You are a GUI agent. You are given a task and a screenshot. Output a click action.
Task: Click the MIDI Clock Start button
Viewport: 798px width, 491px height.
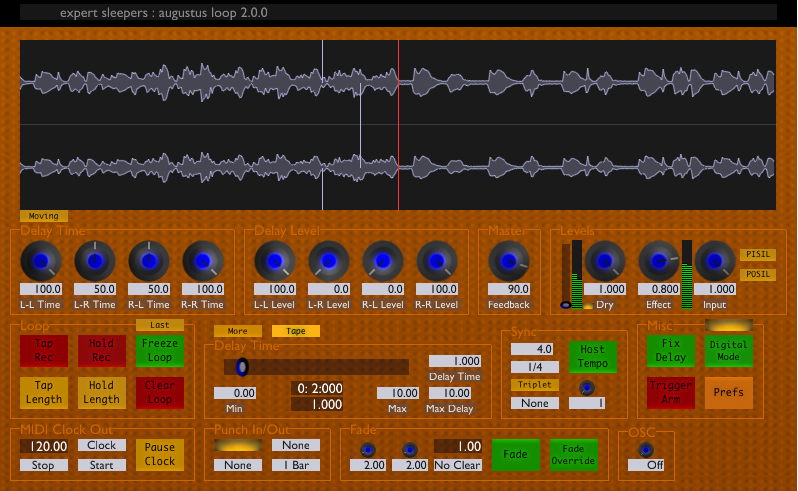[x=102, y=465]
